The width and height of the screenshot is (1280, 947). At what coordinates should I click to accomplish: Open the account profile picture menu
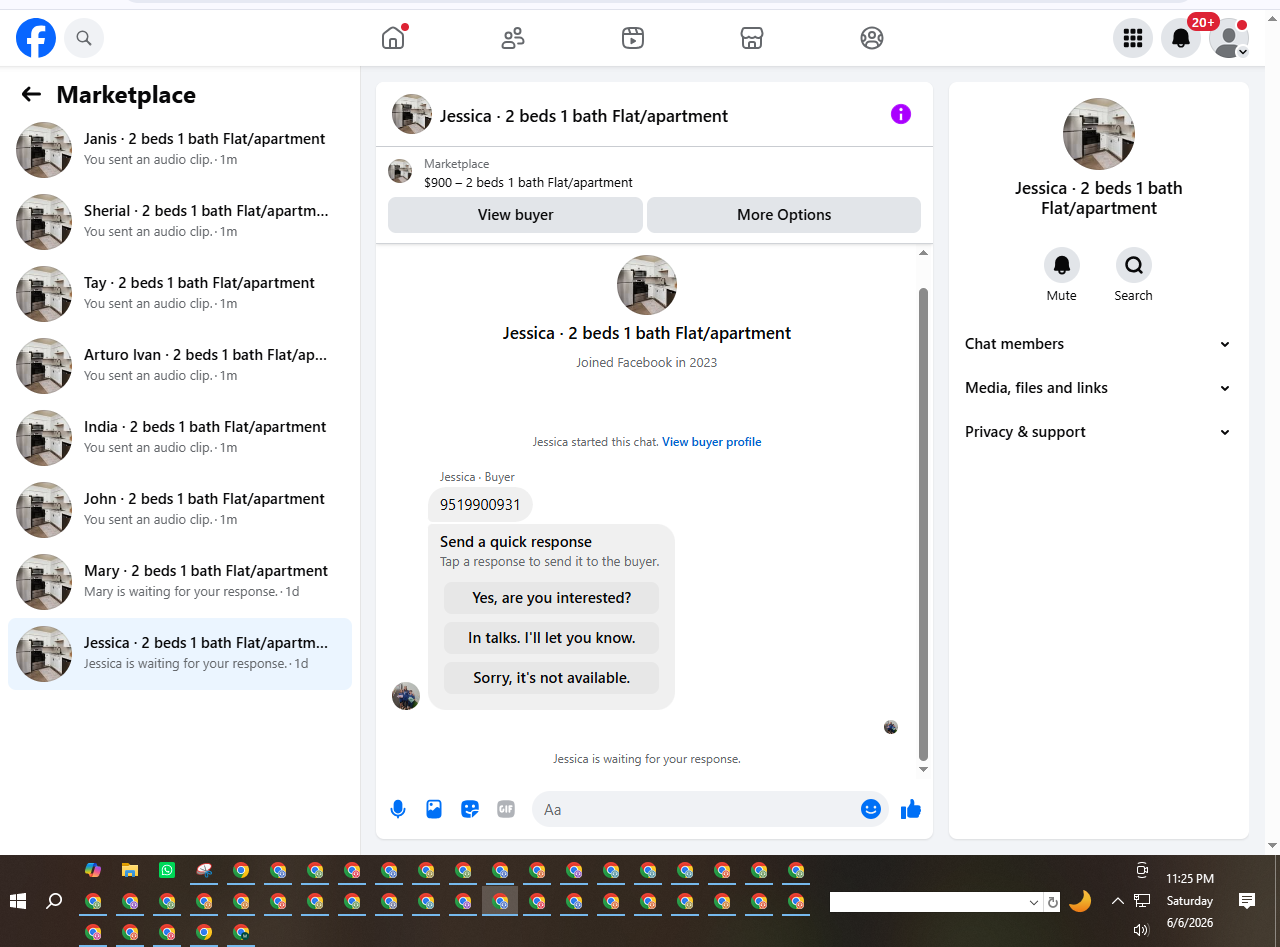(x=1228, y=38)
